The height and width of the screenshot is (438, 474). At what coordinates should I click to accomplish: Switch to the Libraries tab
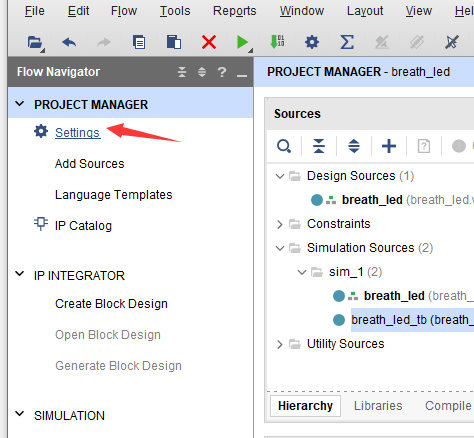[x=378, y=406]
